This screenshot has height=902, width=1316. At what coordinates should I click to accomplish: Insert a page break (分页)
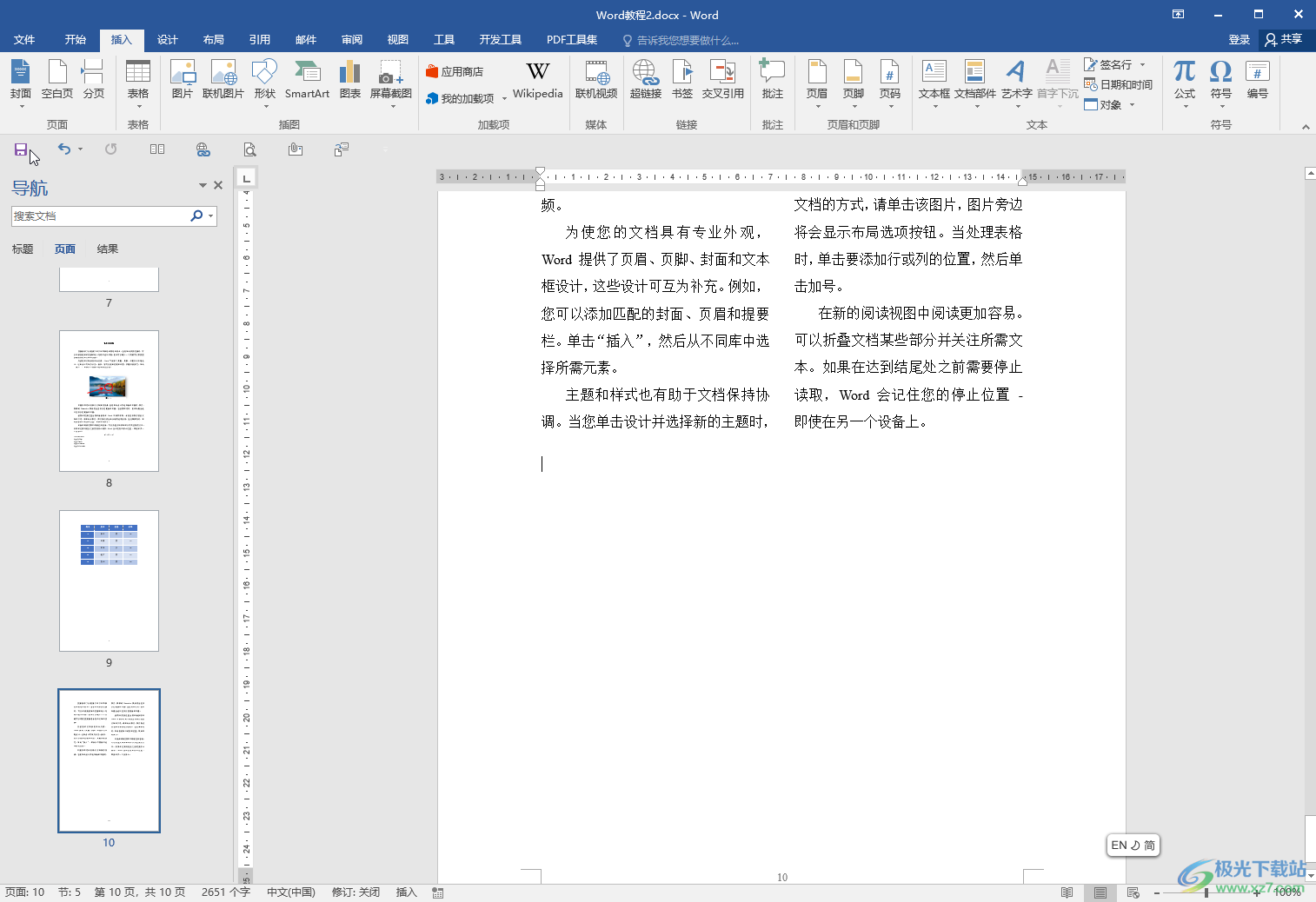tap(93, 80)
